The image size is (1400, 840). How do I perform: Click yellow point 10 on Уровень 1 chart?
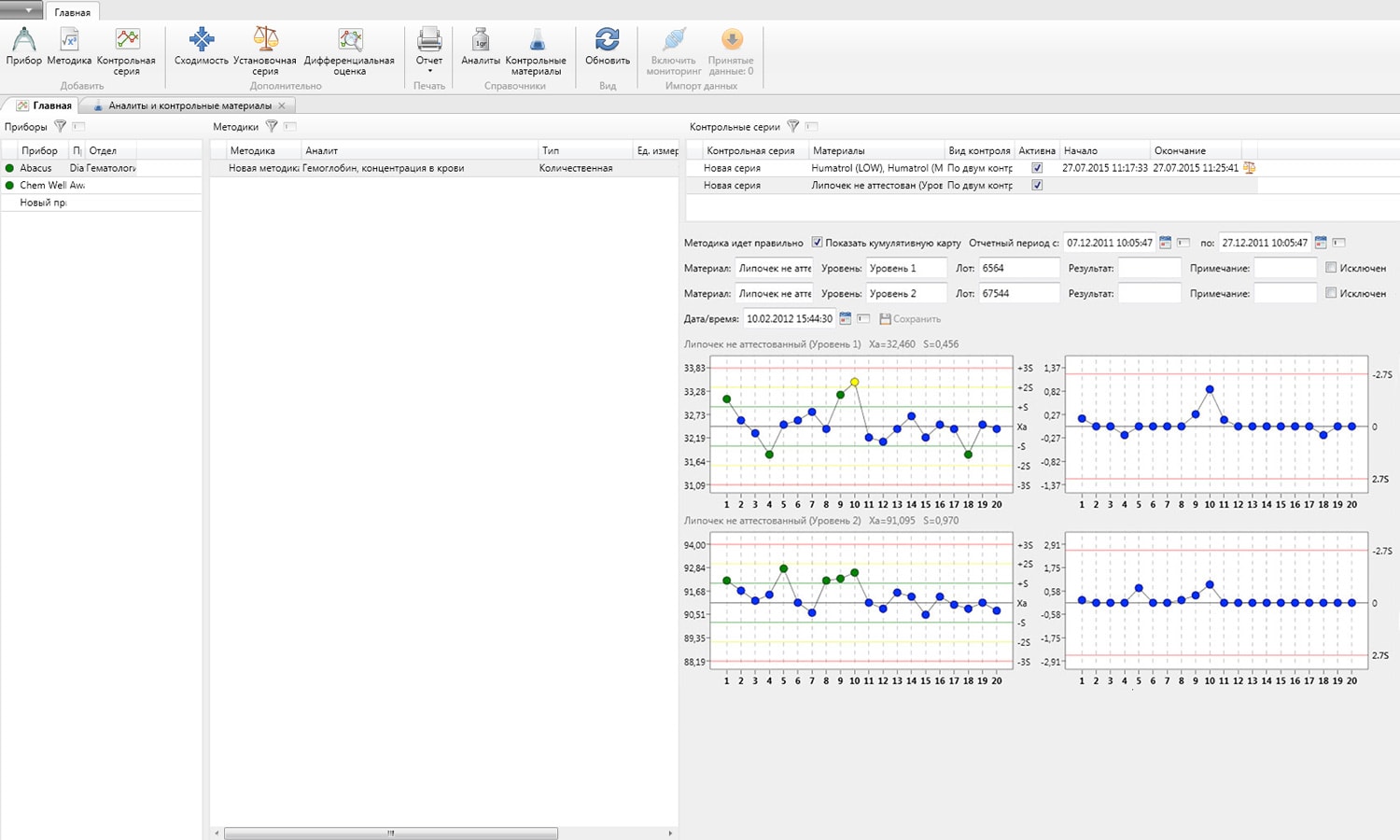[x=854, y=382]
